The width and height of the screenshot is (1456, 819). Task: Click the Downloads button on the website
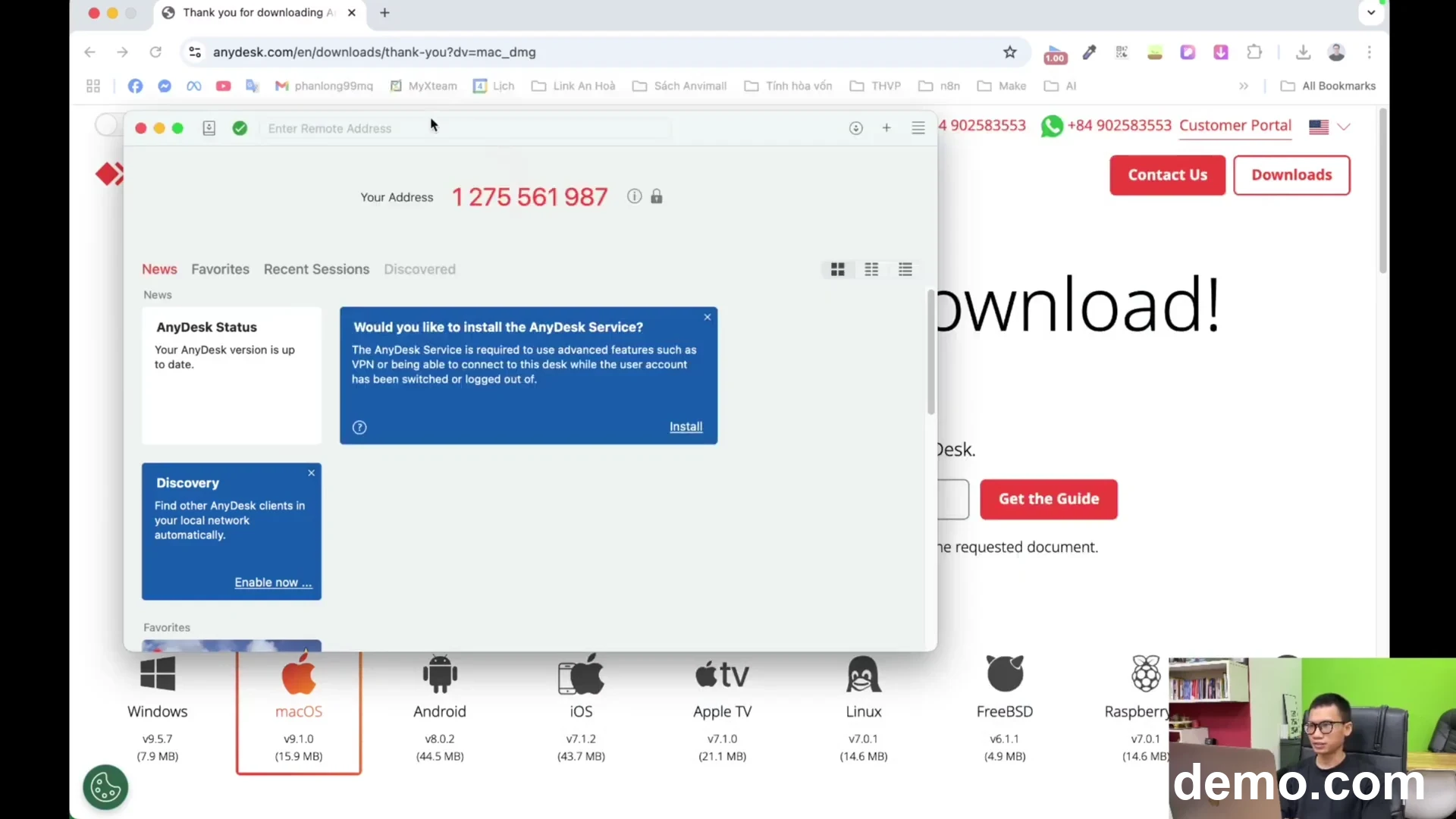click(x=1291, y=175)
